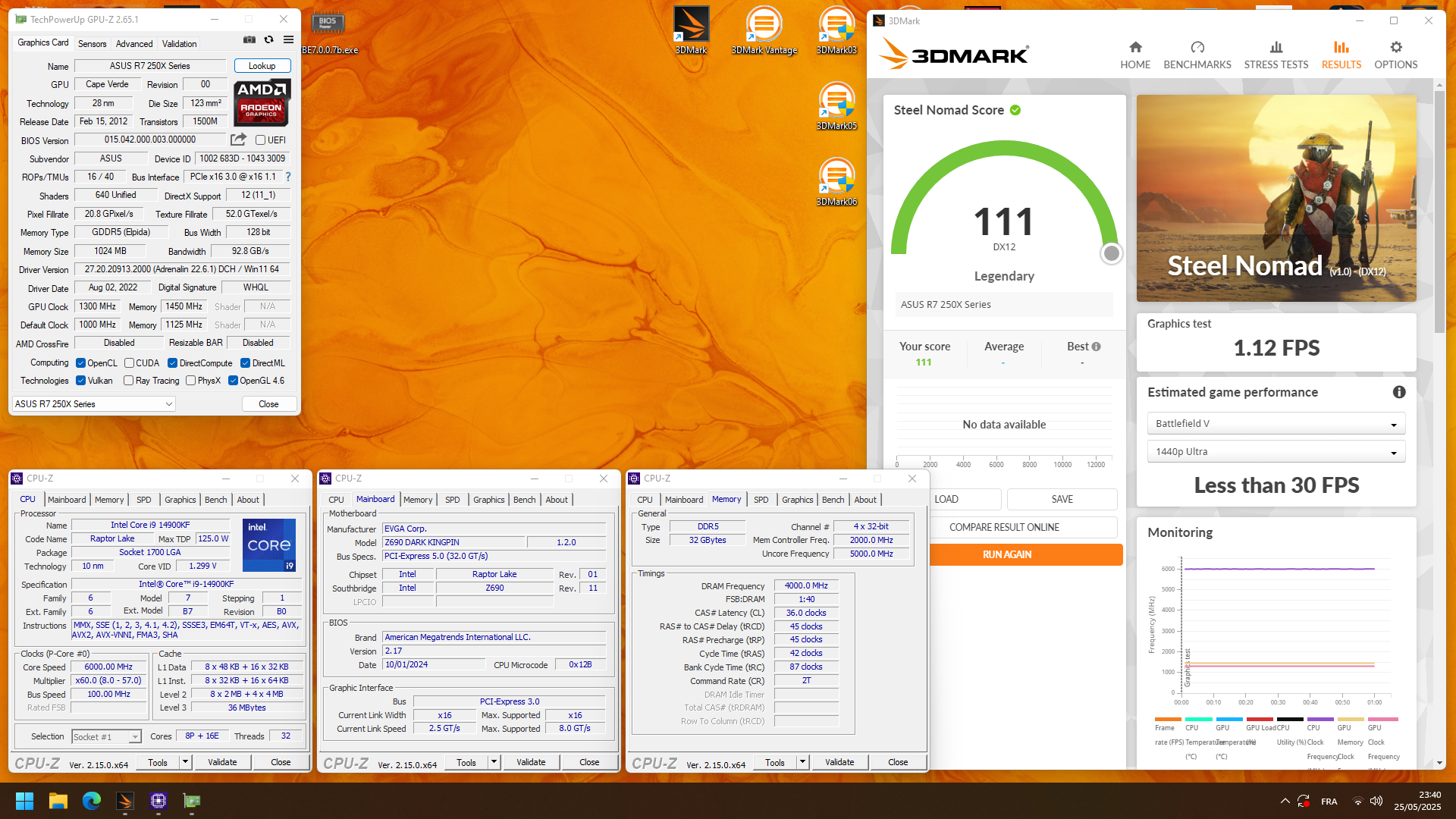
Task: Click the Steel Nomad benchmark thumbnail
Action: tap(1276, 198)
